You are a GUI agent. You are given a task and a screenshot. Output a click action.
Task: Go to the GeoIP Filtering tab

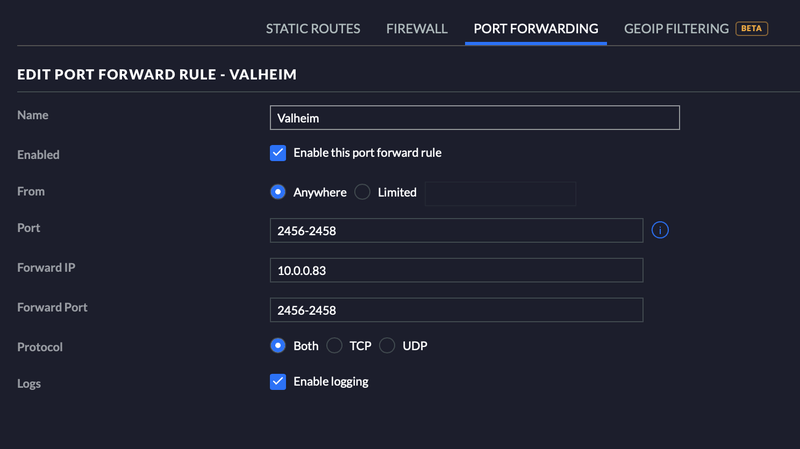click(x=676, y=29)
